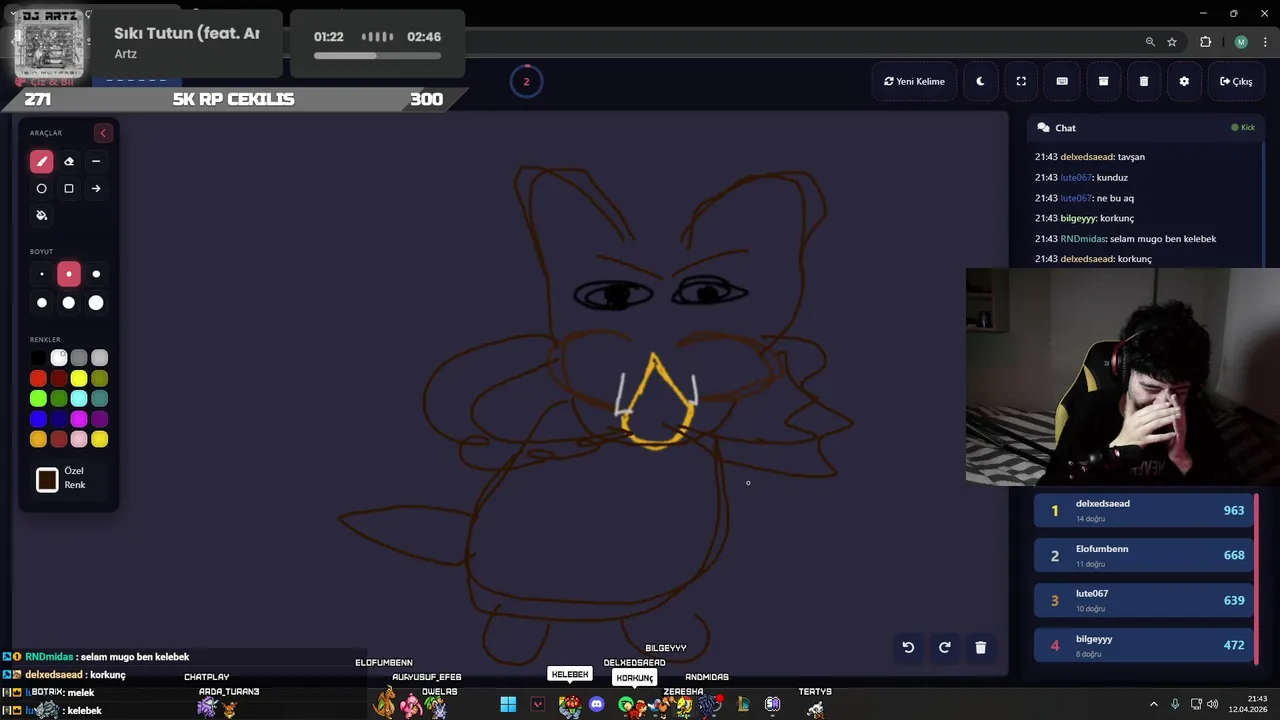Pick the white color swatch
The width and height of the screenshot is (1280, 720).
point(59,358)
